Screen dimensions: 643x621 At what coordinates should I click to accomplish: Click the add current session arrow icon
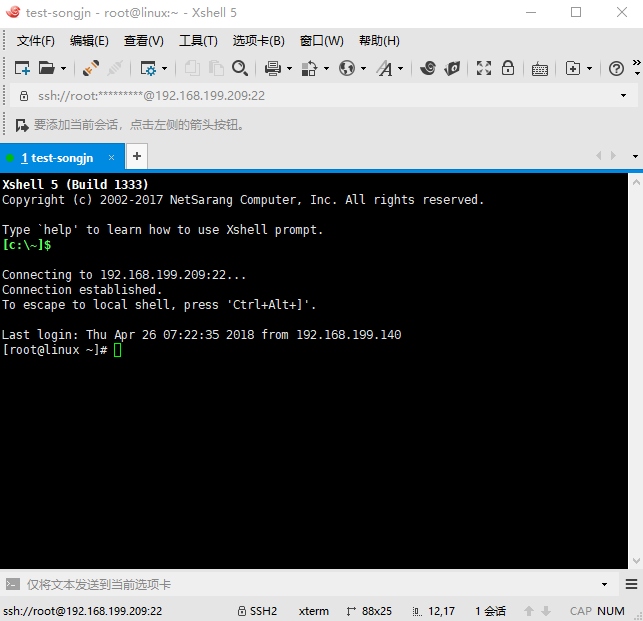22,125
